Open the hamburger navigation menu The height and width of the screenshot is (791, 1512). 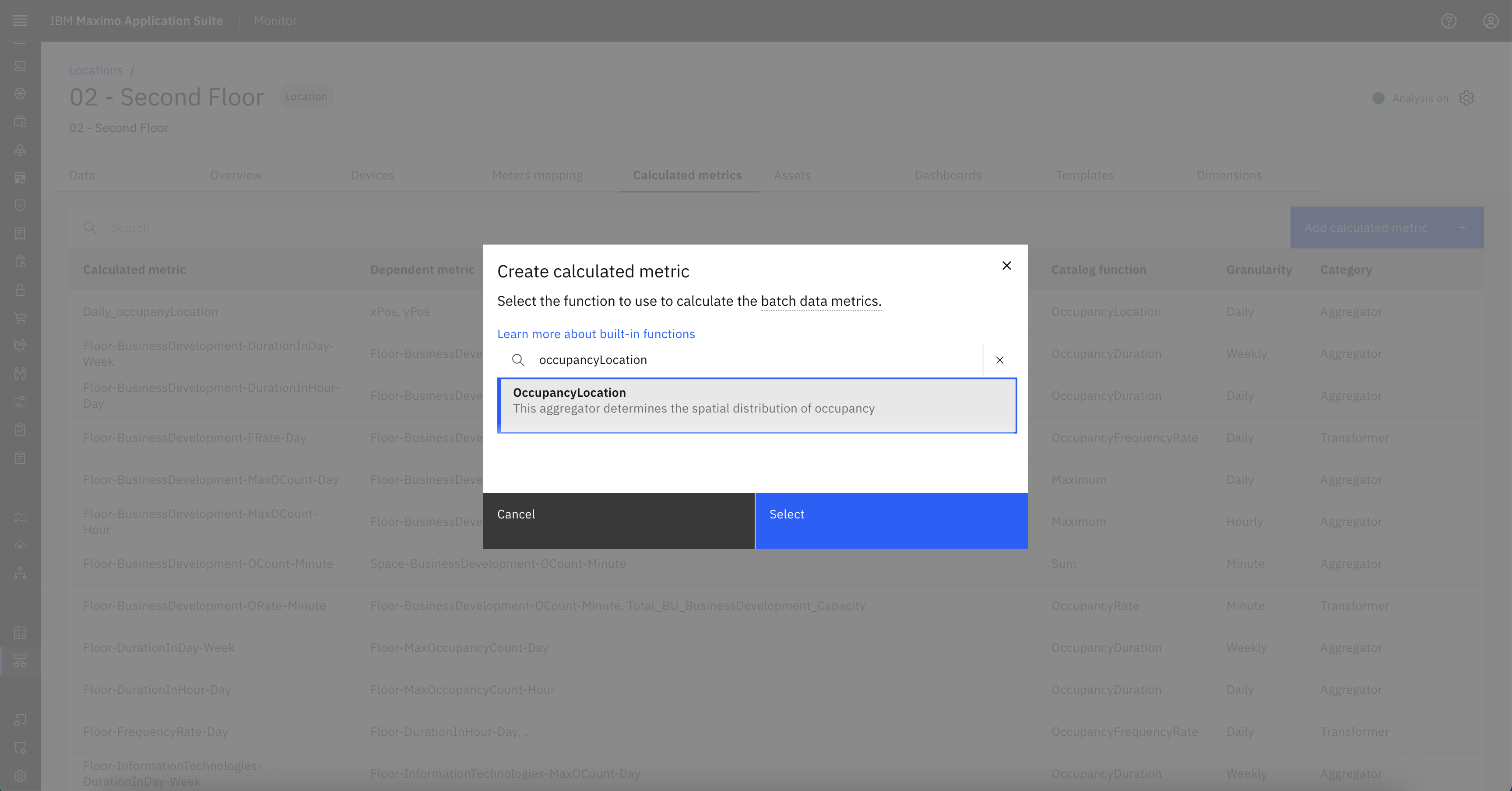pyautogui.click(x=20, y=21)
